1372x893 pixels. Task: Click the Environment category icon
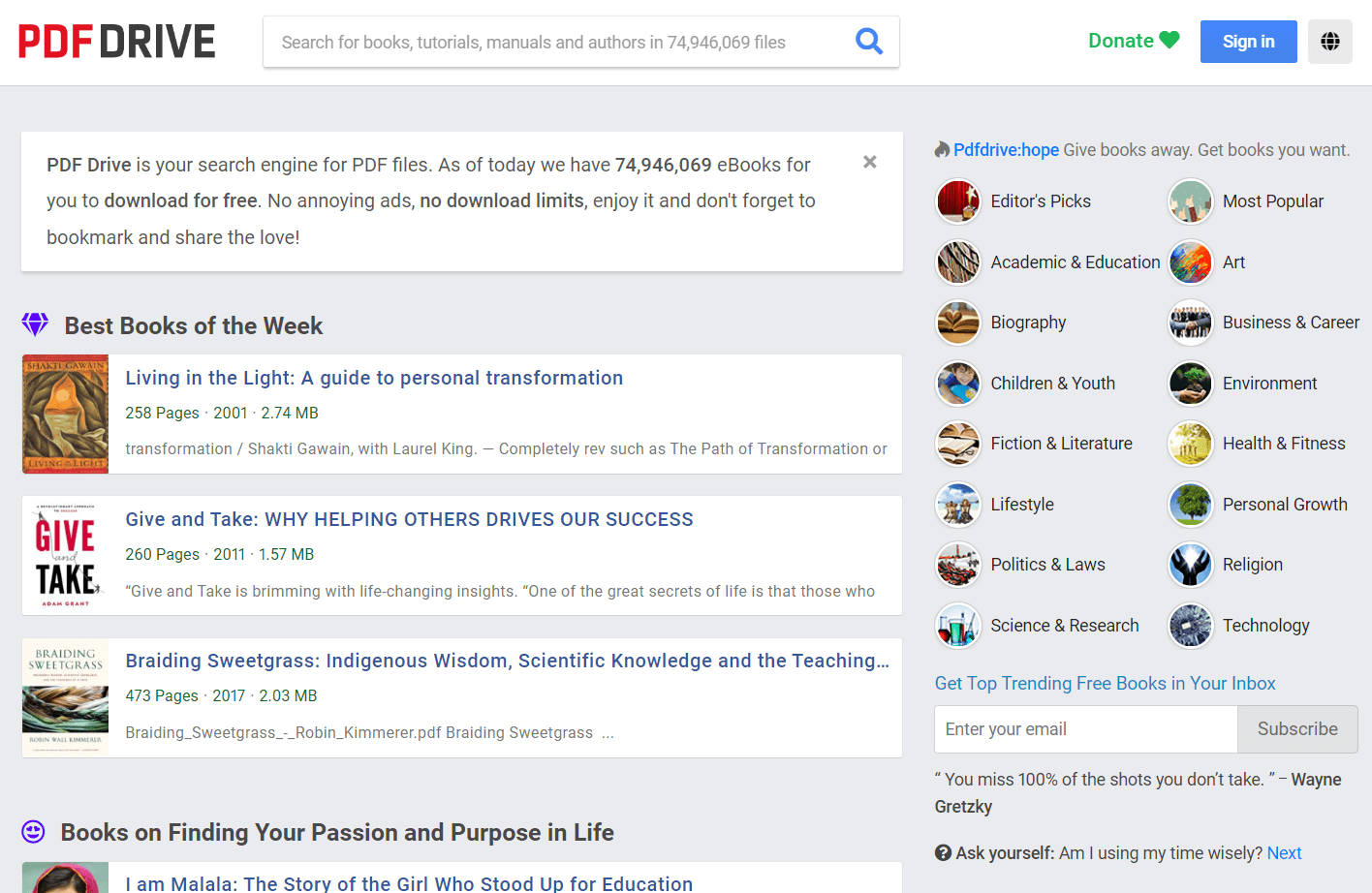(1191, 384)
